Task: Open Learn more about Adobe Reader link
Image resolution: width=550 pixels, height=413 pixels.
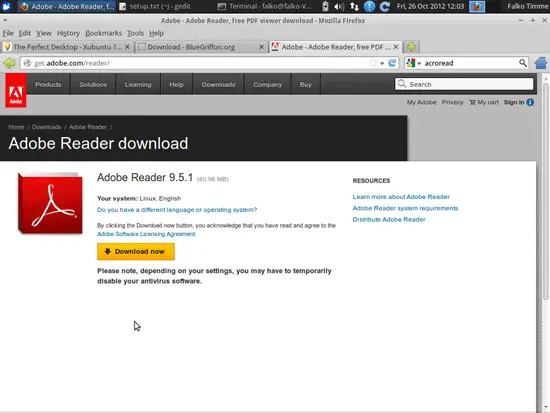Action: pyautogui.click(x=401, y=197)
